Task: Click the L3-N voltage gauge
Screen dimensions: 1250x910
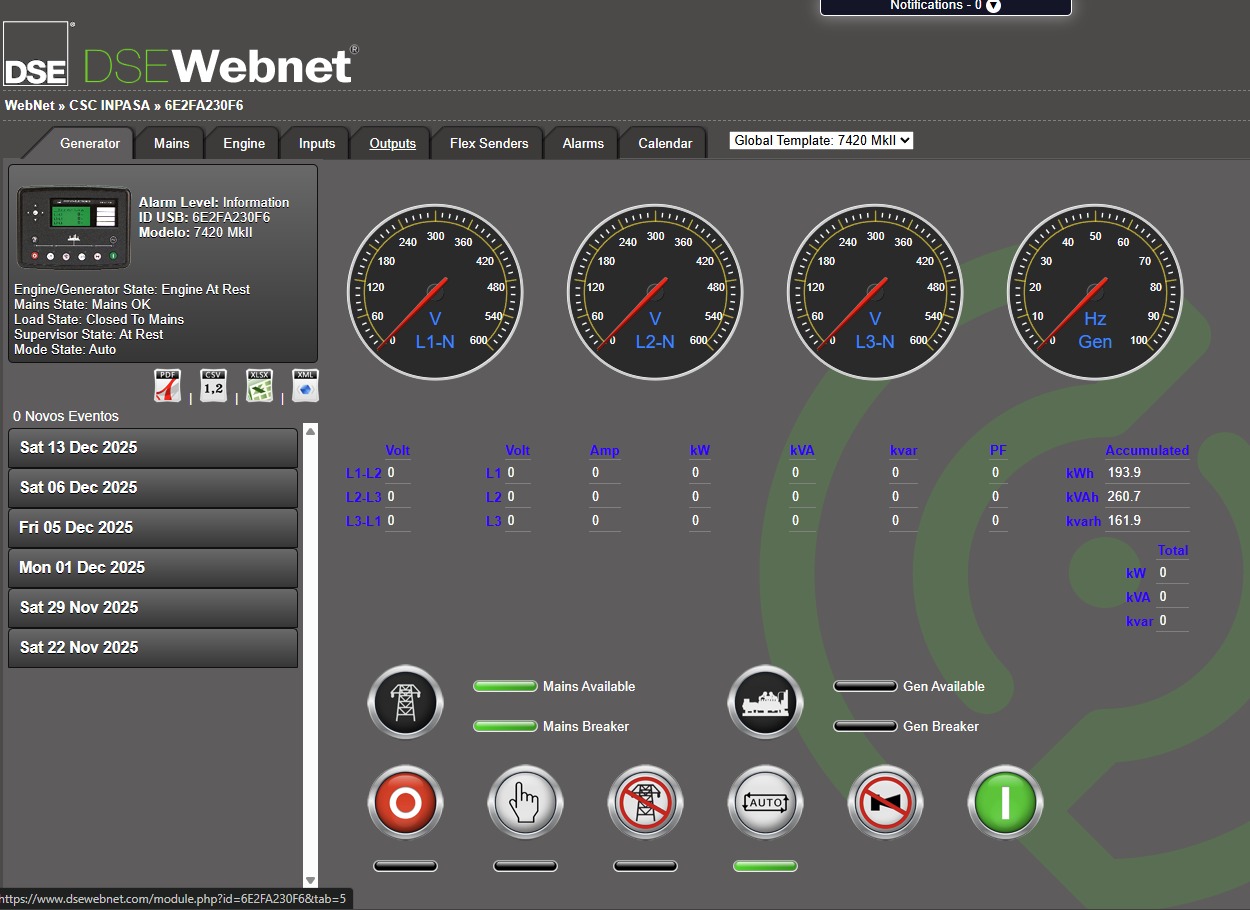Action: (875, 292)
